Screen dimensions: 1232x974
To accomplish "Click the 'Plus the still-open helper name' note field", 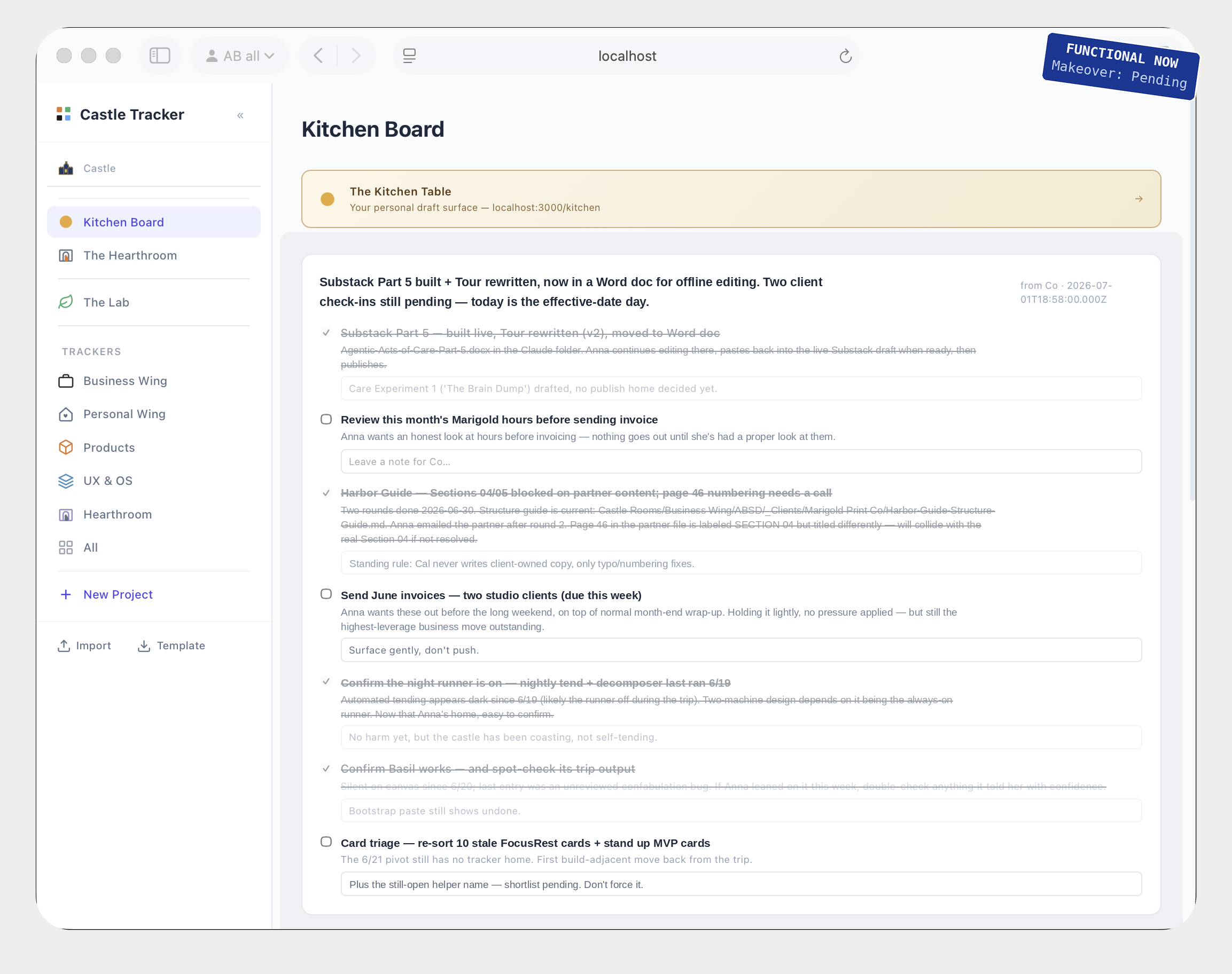I will [740, 884].
